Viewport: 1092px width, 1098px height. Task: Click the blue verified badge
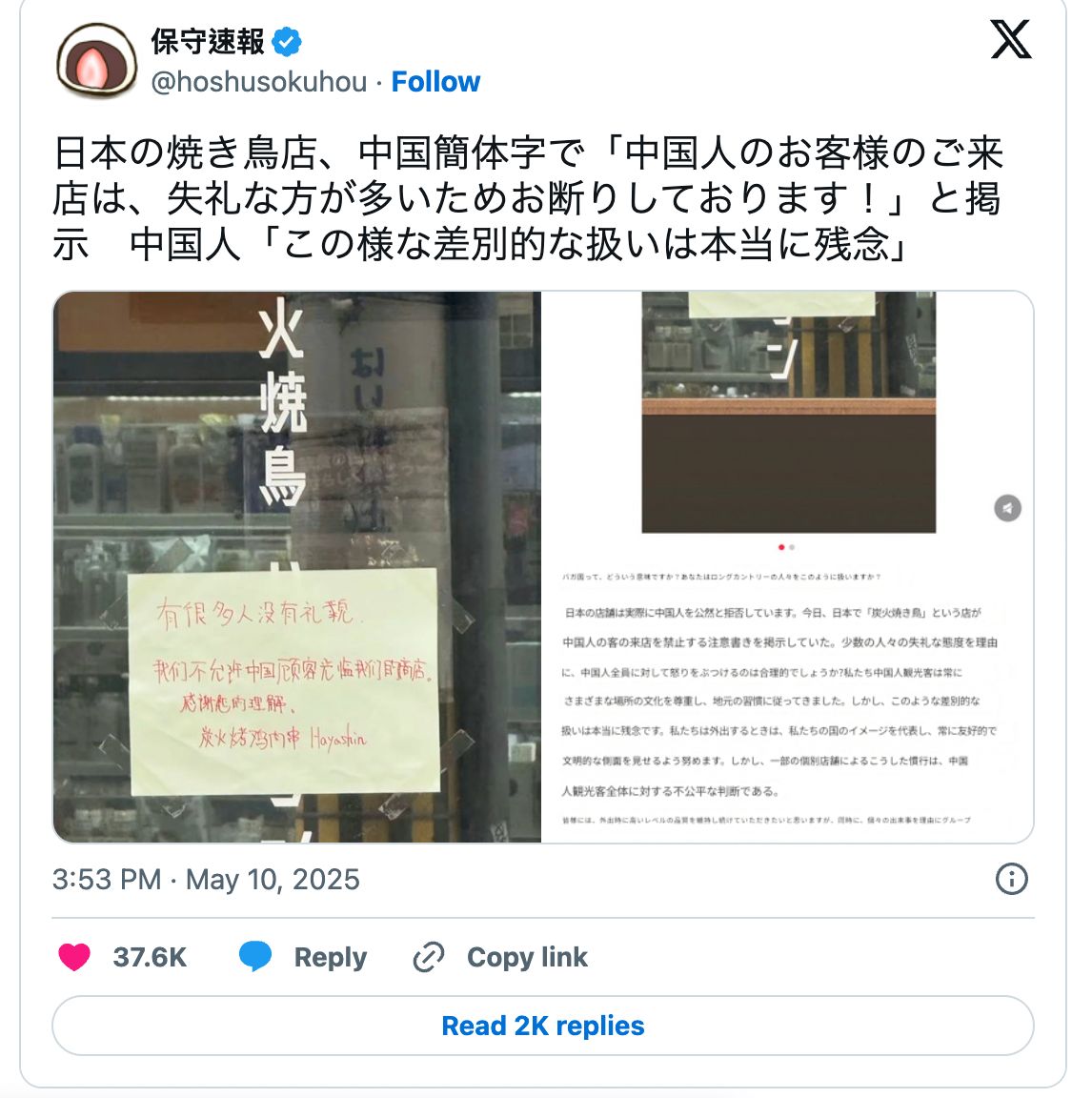286,42
